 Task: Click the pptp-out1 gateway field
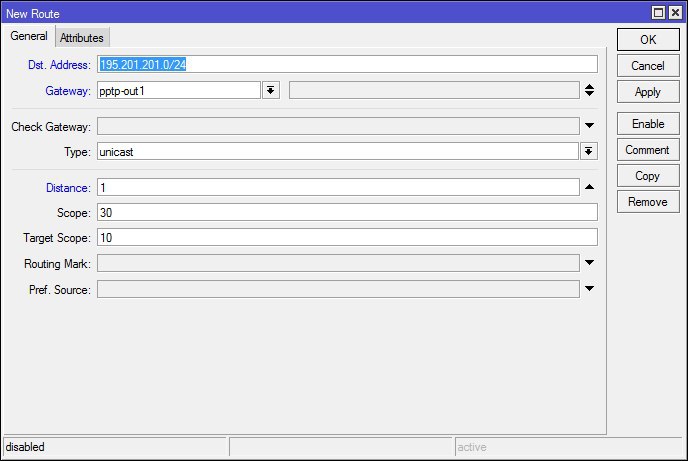(179, 90)
